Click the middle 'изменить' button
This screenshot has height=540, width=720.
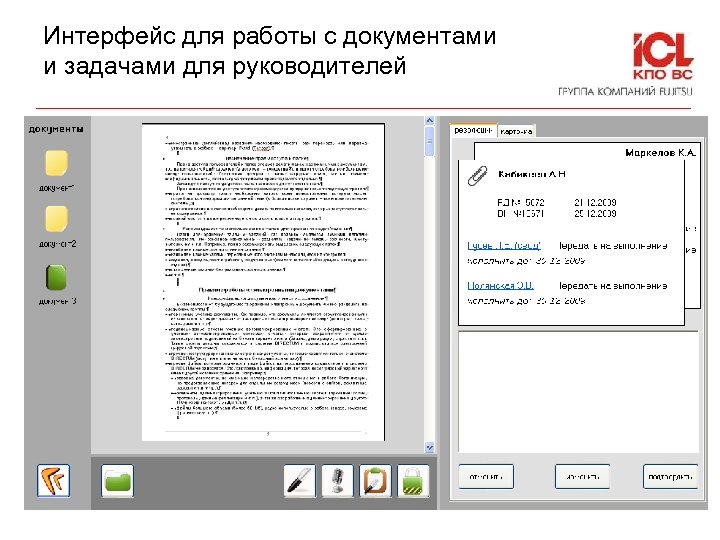583,477
